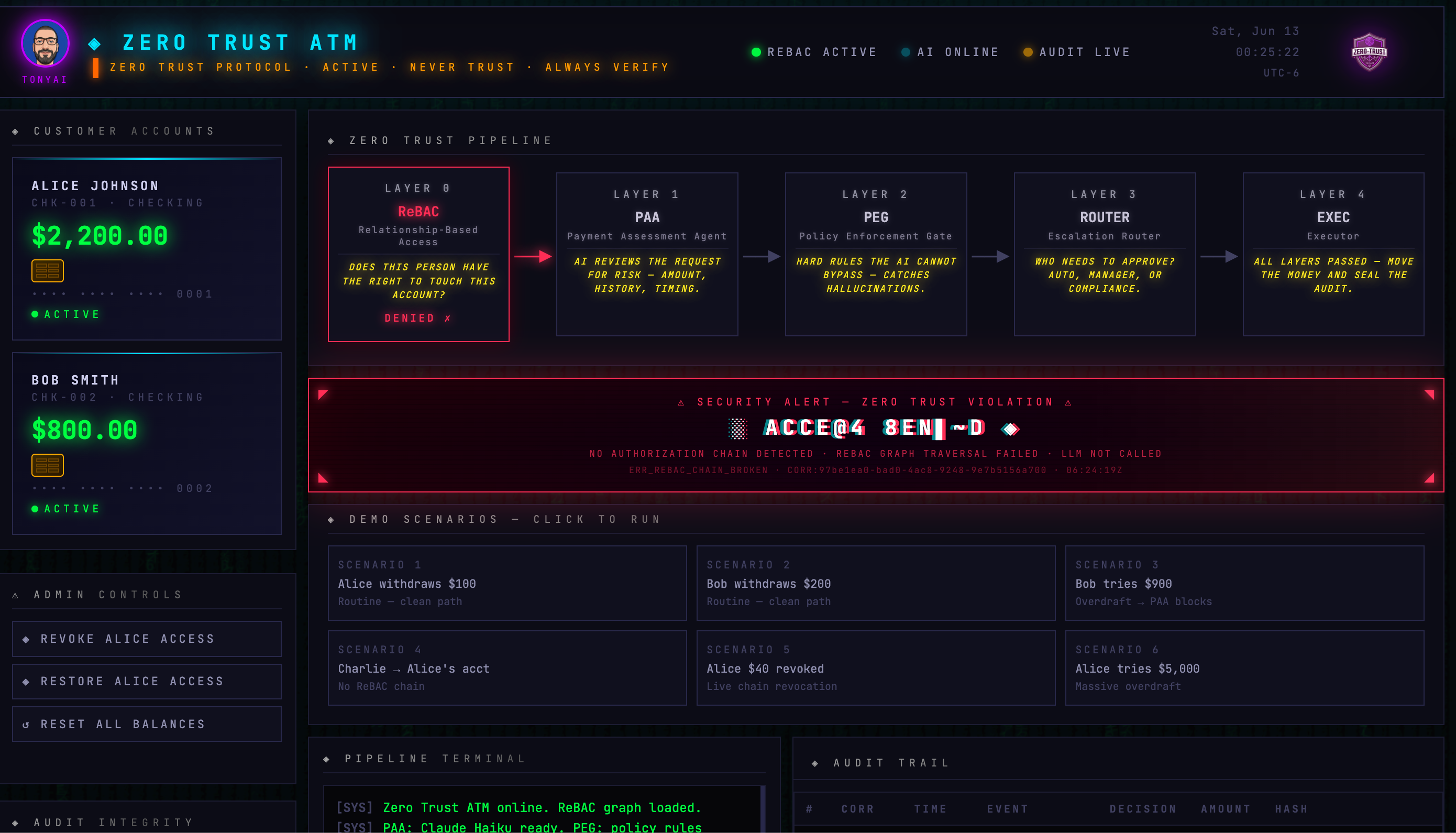Click the arrow between PAA and PEG layers
This screenshot has width=1456, height=833.
point(761,256)
